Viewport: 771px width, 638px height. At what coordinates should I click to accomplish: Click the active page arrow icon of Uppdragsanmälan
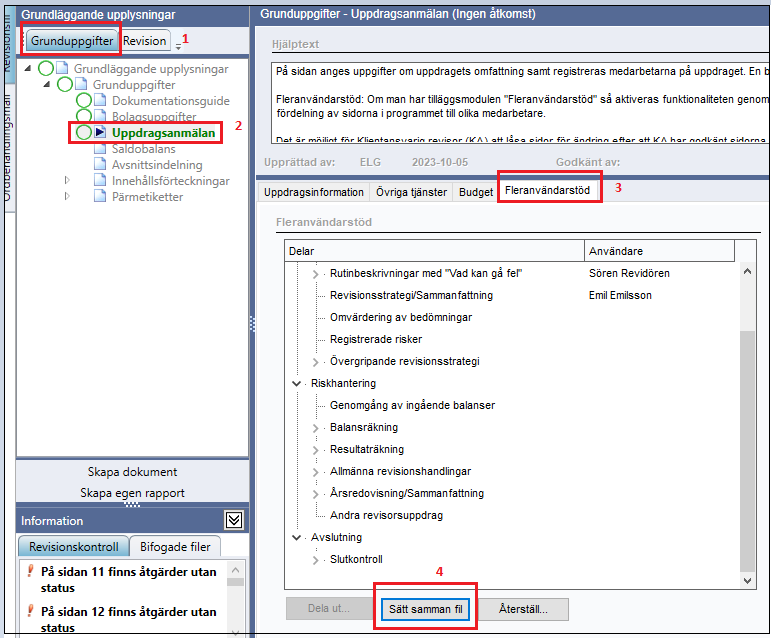100,132
